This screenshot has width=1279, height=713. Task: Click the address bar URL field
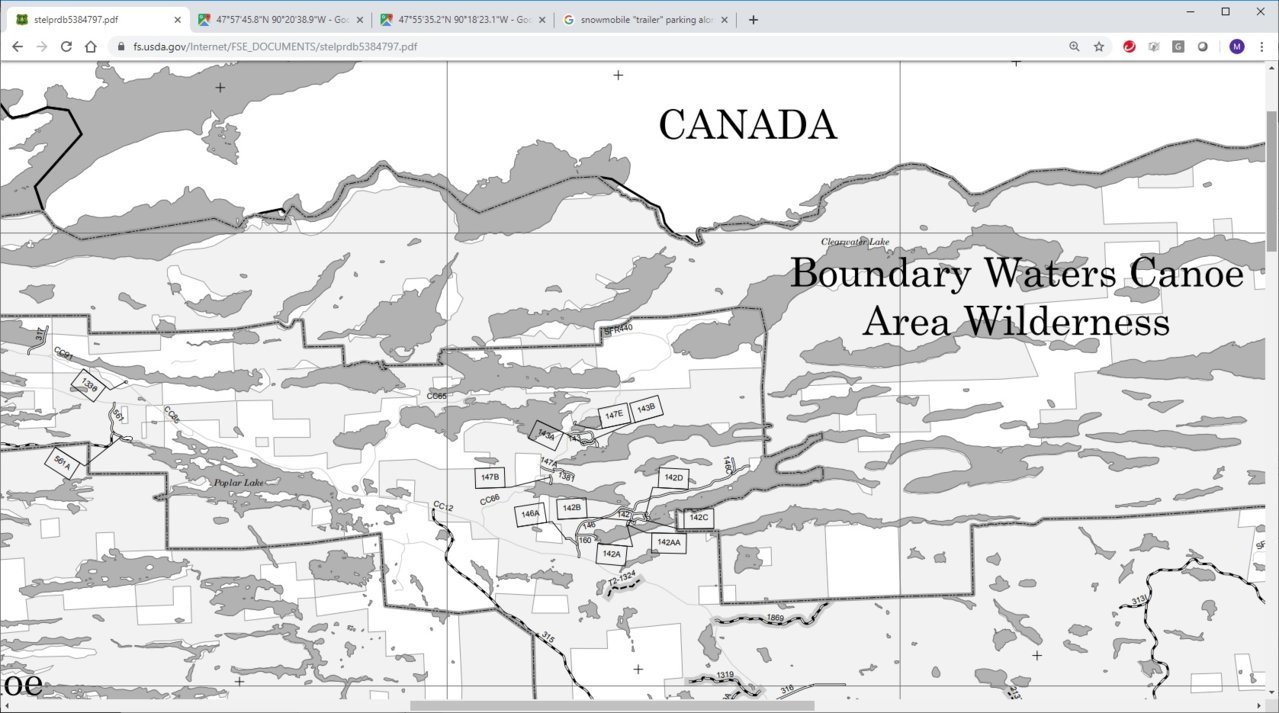600,46
